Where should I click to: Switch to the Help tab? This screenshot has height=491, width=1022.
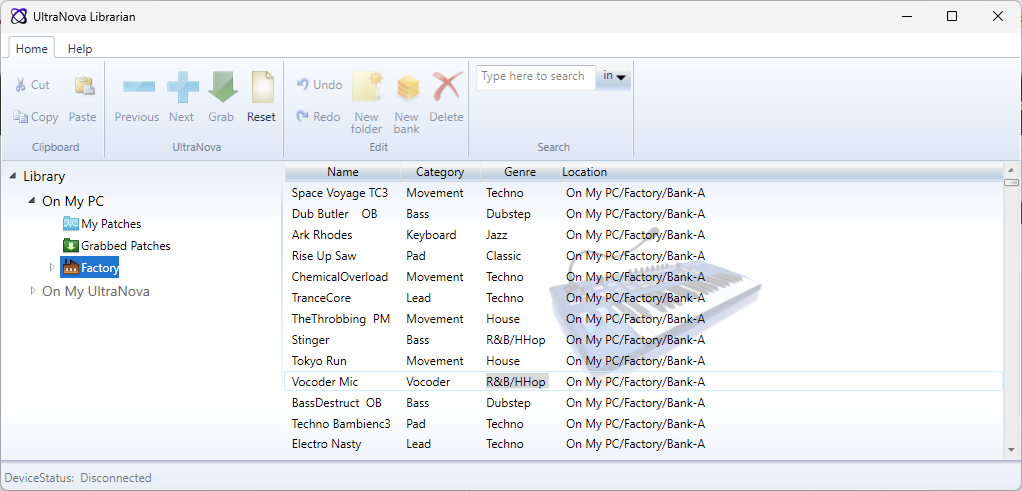click(x=80, y=49)
